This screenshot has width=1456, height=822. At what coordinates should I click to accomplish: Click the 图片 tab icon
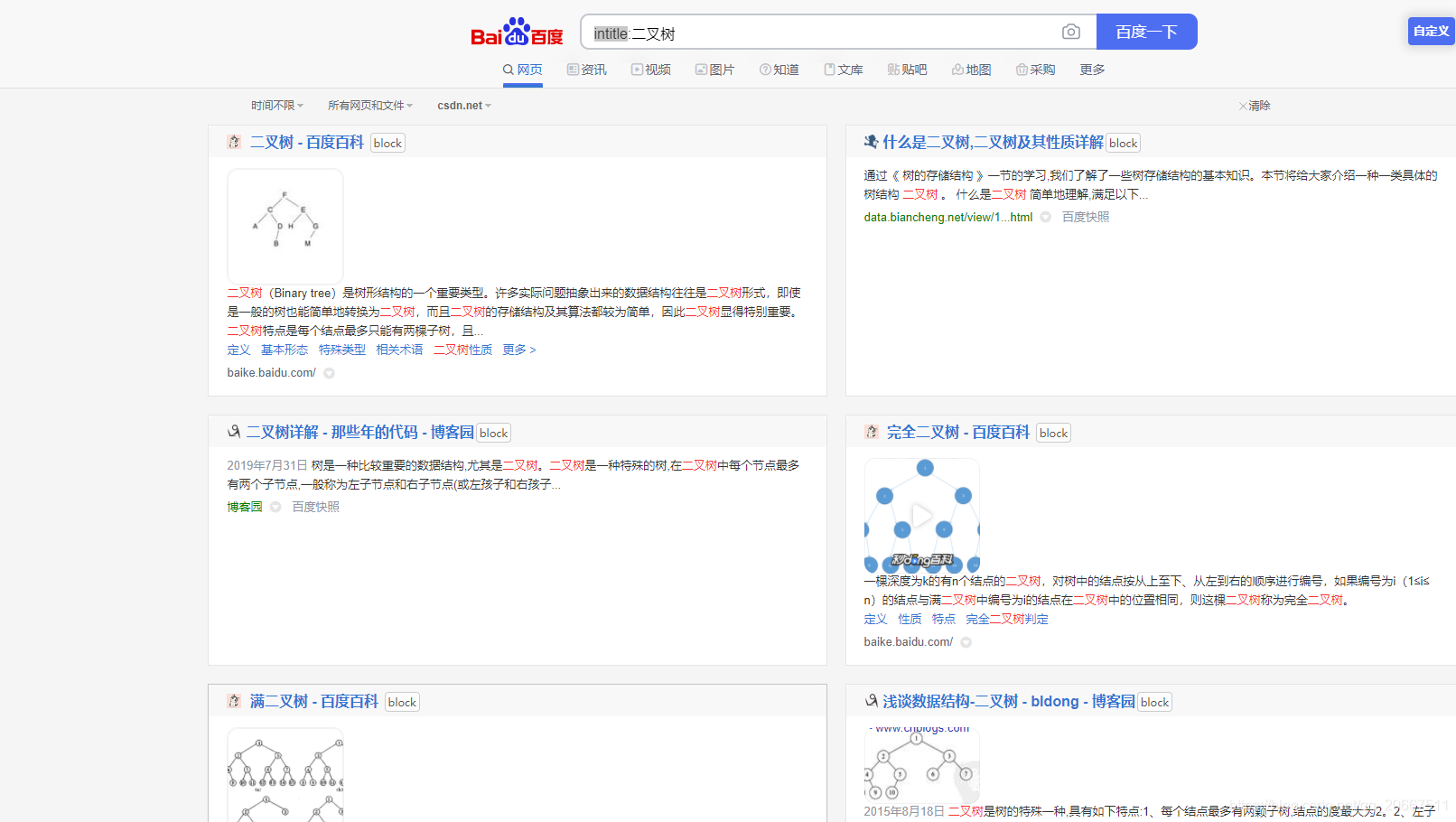click(701, 70)
